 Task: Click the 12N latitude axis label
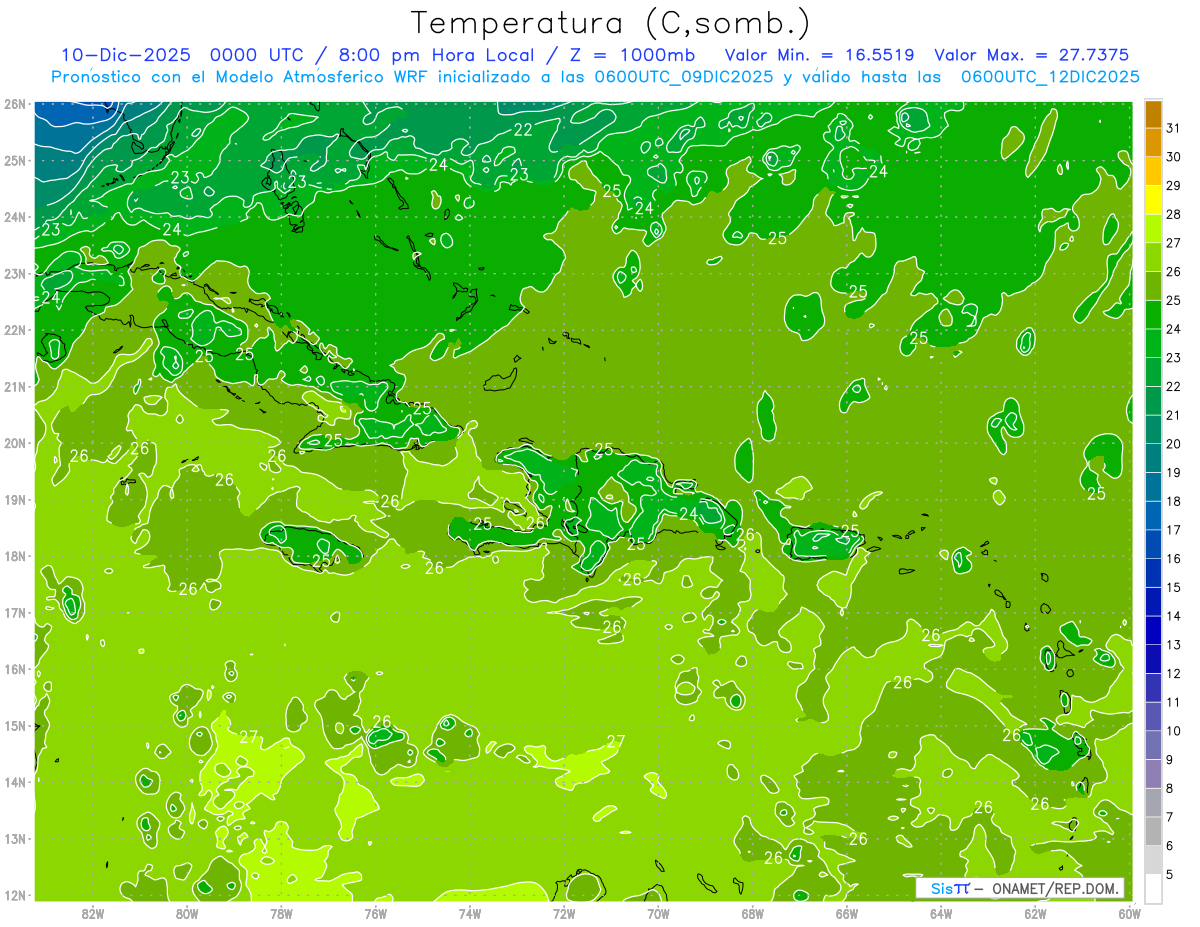pos(14,895)
